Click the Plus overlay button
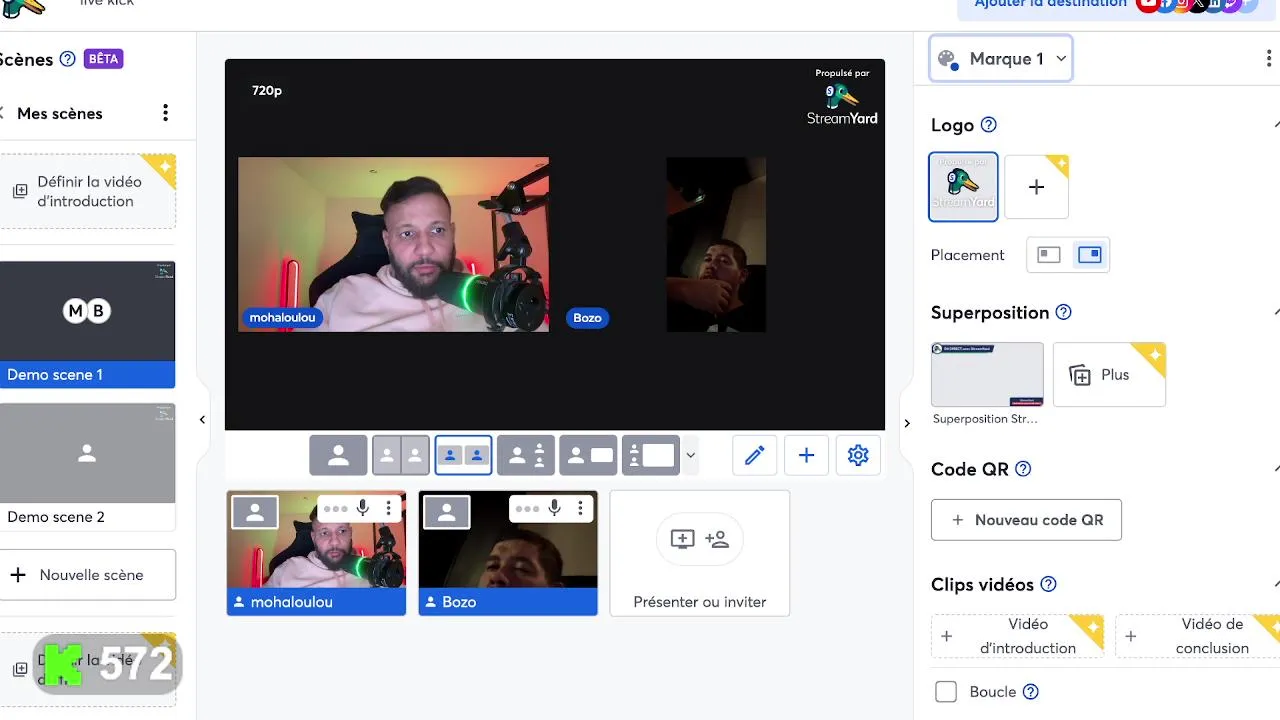1280x720 pixels. [1109, 375]
